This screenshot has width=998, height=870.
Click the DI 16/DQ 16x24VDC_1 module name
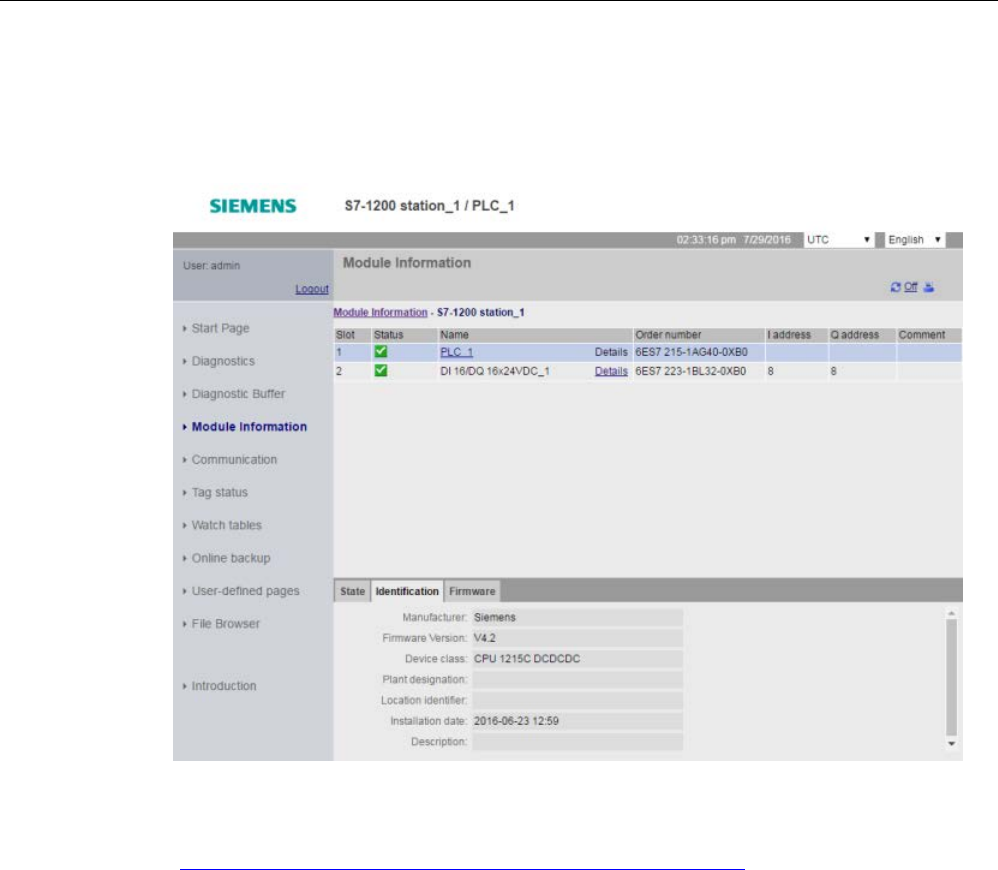(x=495, y=371)
